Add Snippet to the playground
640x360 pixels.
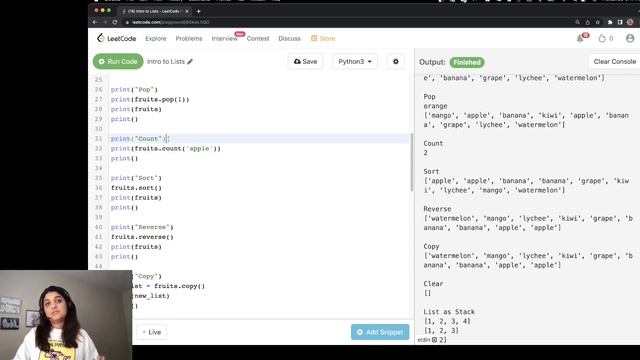(x=380, y=332)
